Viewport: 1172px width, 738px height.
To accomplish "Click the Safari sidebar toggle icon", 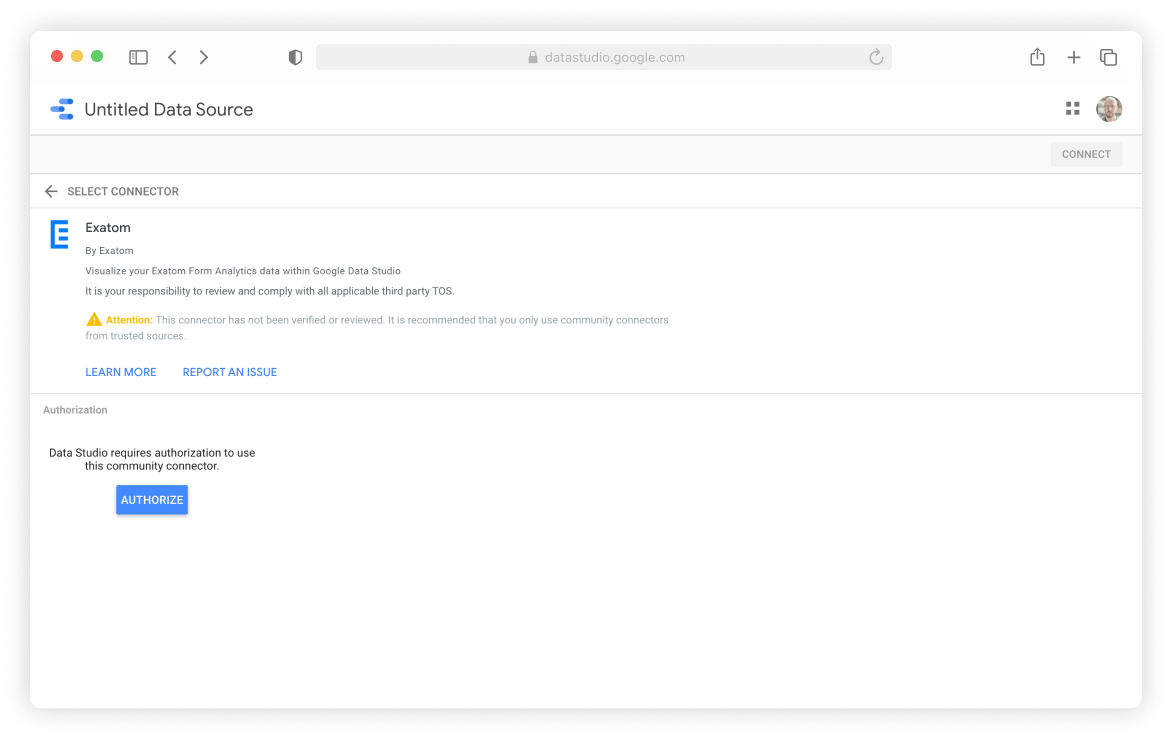I will 138,58.
